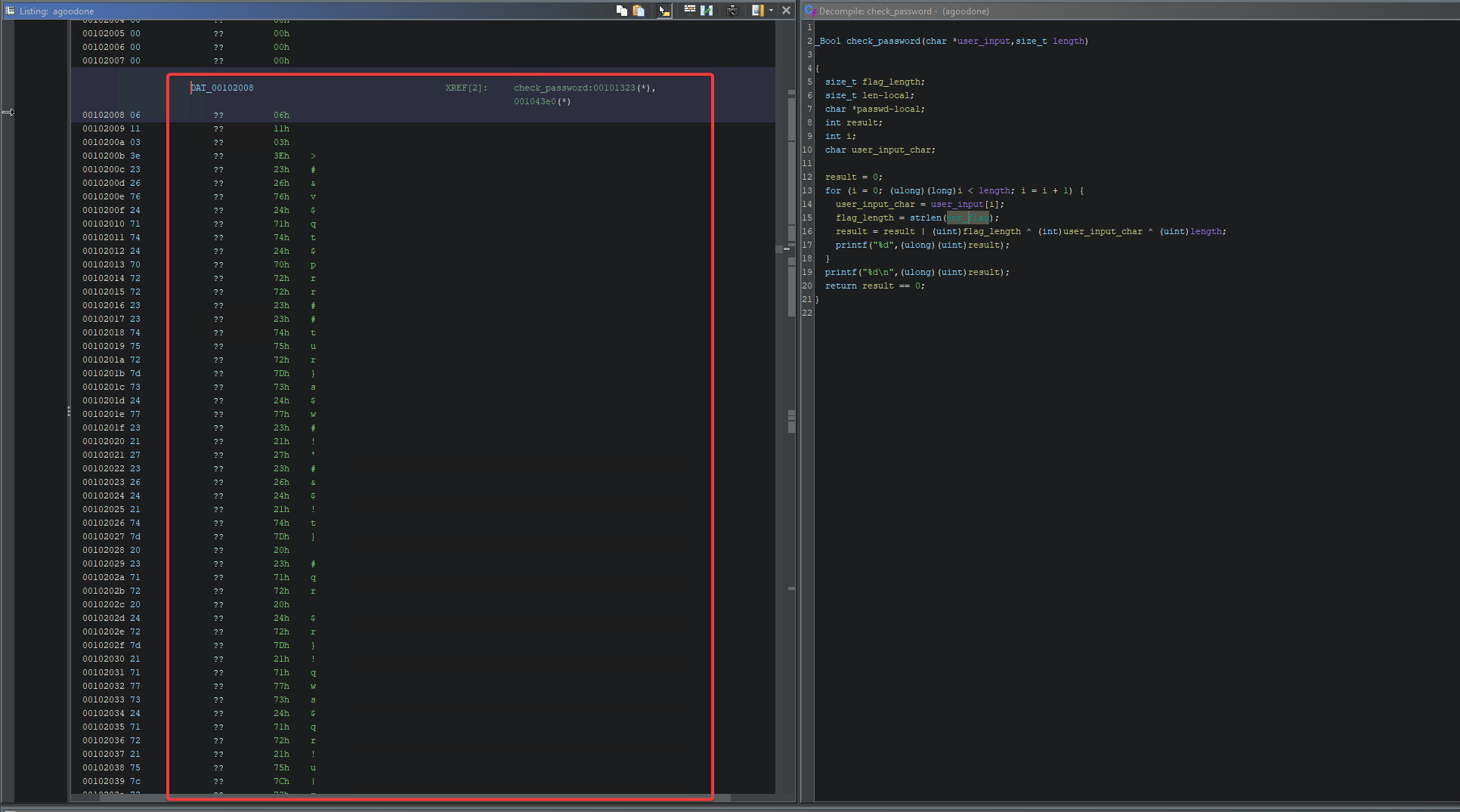Click the 3Eh byte value
1460x812 pixels.
click(x=281, y=156)
